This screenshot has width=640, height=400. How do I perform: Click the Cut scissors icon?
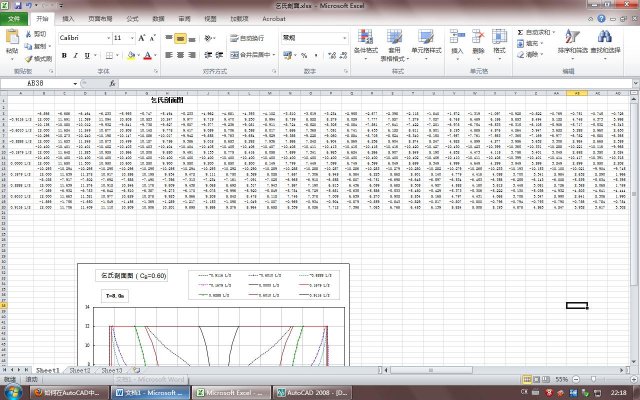28,34
